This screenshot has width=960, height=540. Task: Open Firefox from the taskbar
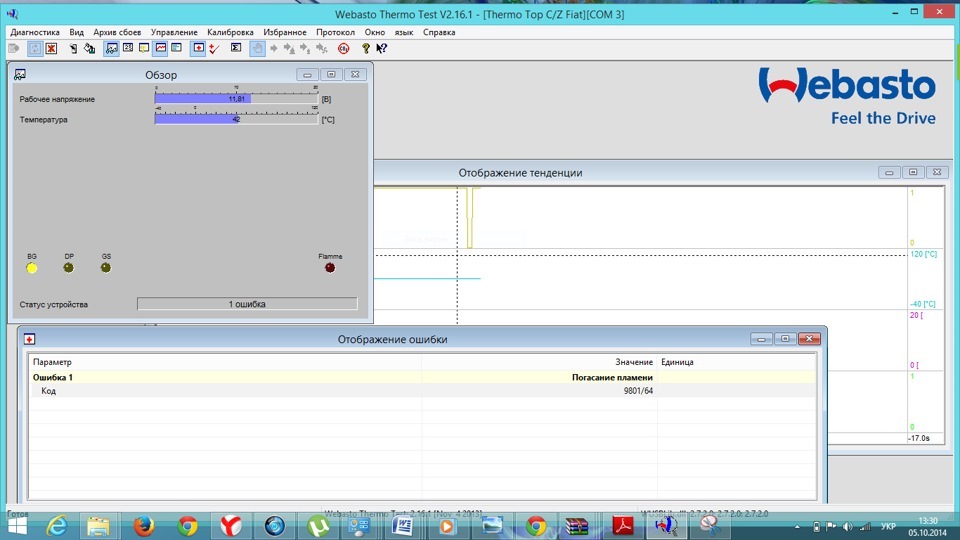pyautogui.click(x=144, y=526)
